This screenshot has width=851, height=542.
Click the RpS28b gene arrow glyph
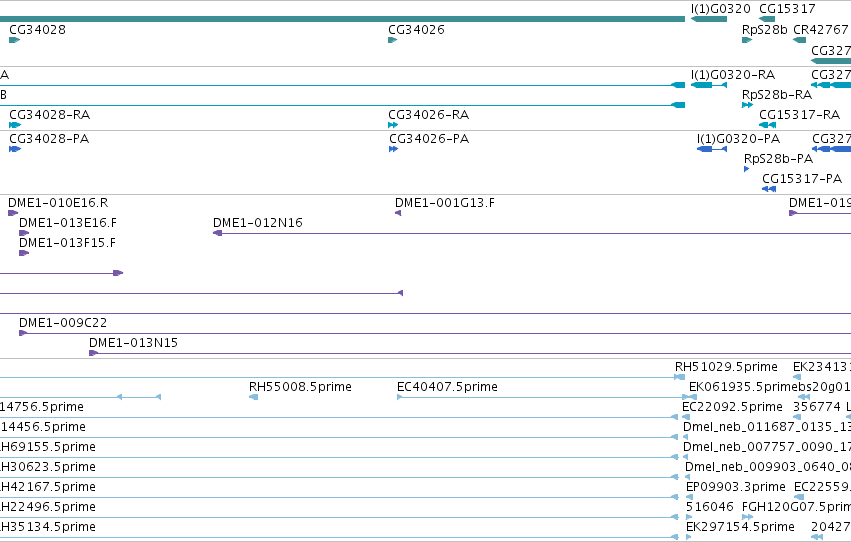click(747, 40)
